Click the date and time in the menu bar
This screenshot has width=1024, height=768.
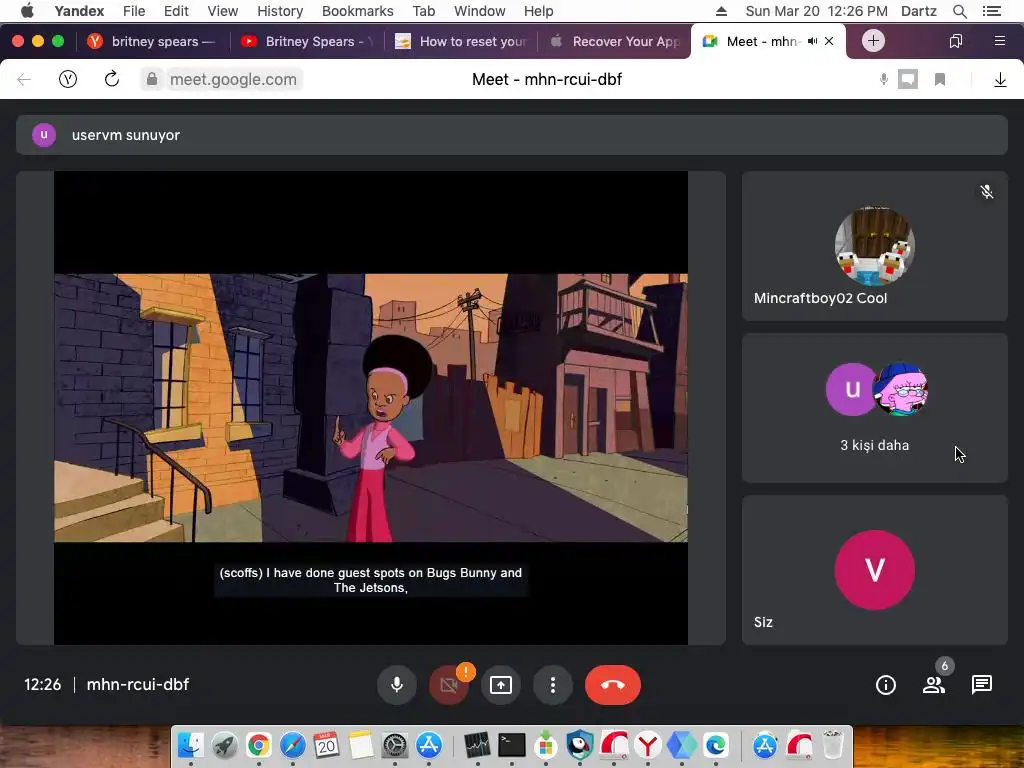point(816,11)
